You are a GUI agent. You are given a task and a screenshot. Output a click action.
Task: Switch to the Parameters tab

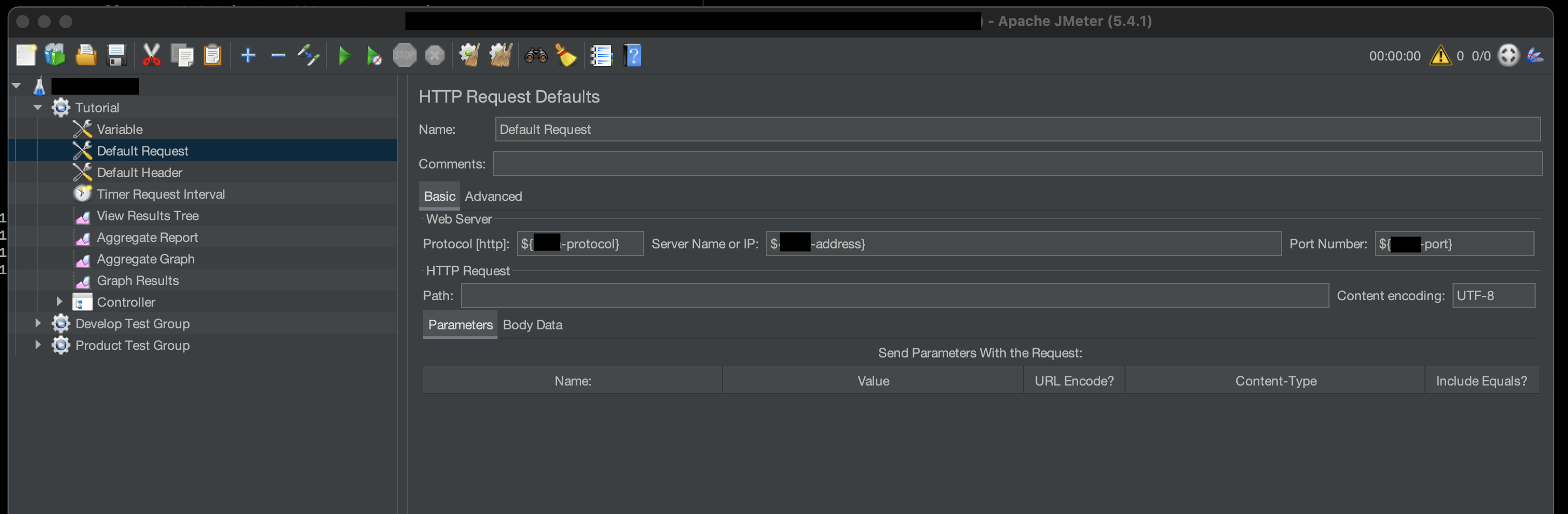[460, 324]
